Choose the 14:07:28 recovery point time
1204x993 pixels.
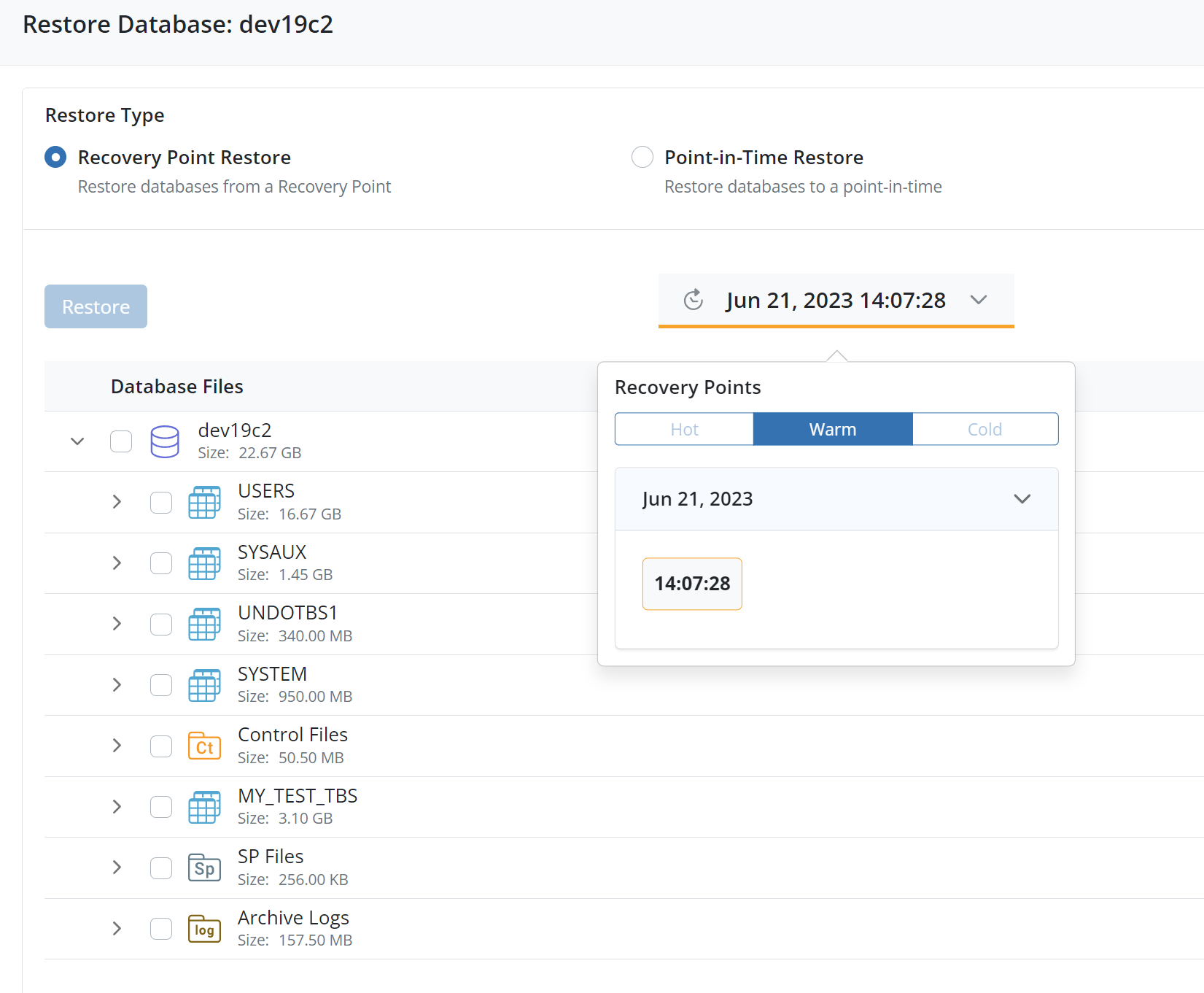tap(692, 584)
